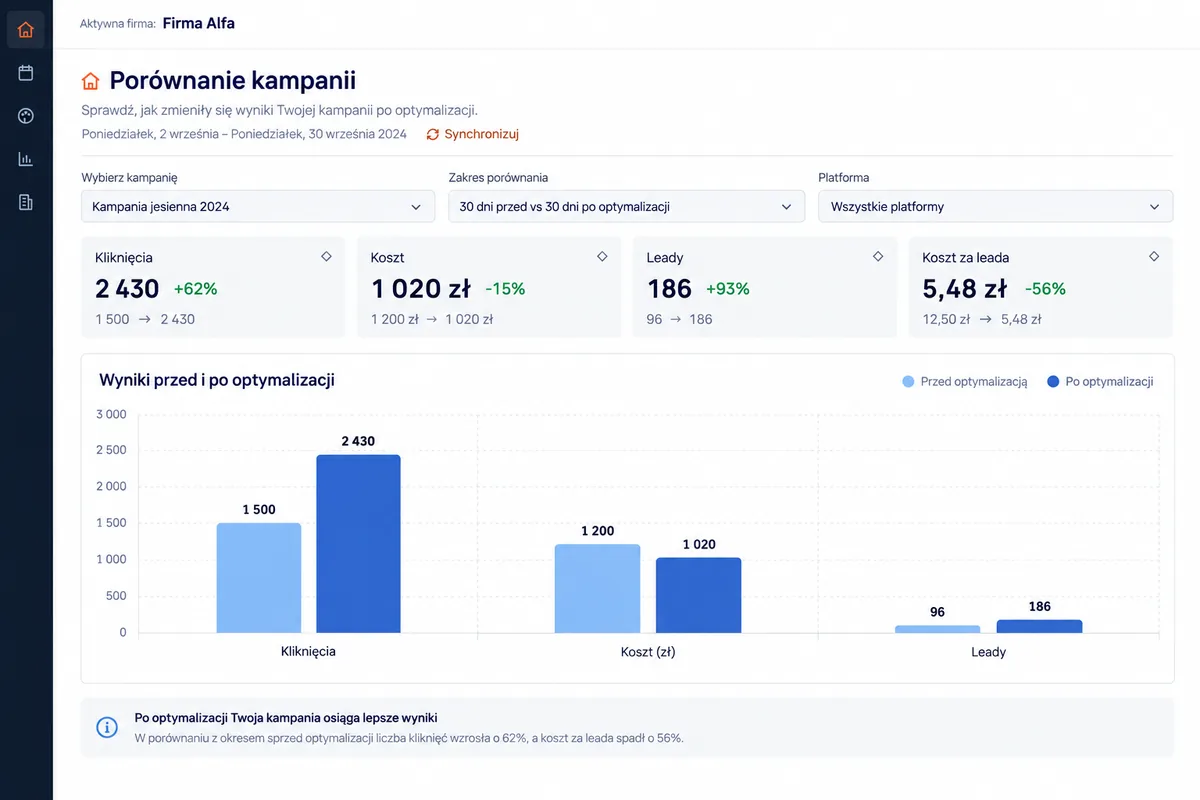Click the Platforma field label
This screenshot has height=800, width=1200.
[x=844, y=178]
